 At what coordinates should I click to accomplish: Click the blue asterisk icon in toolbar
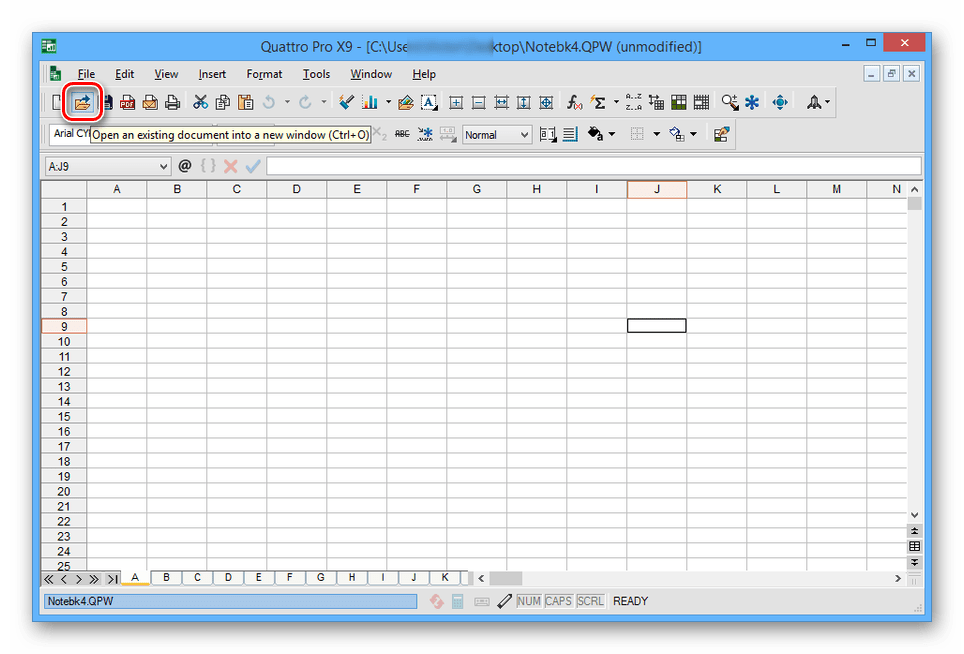pyautogui.click(x=752, y=102)
